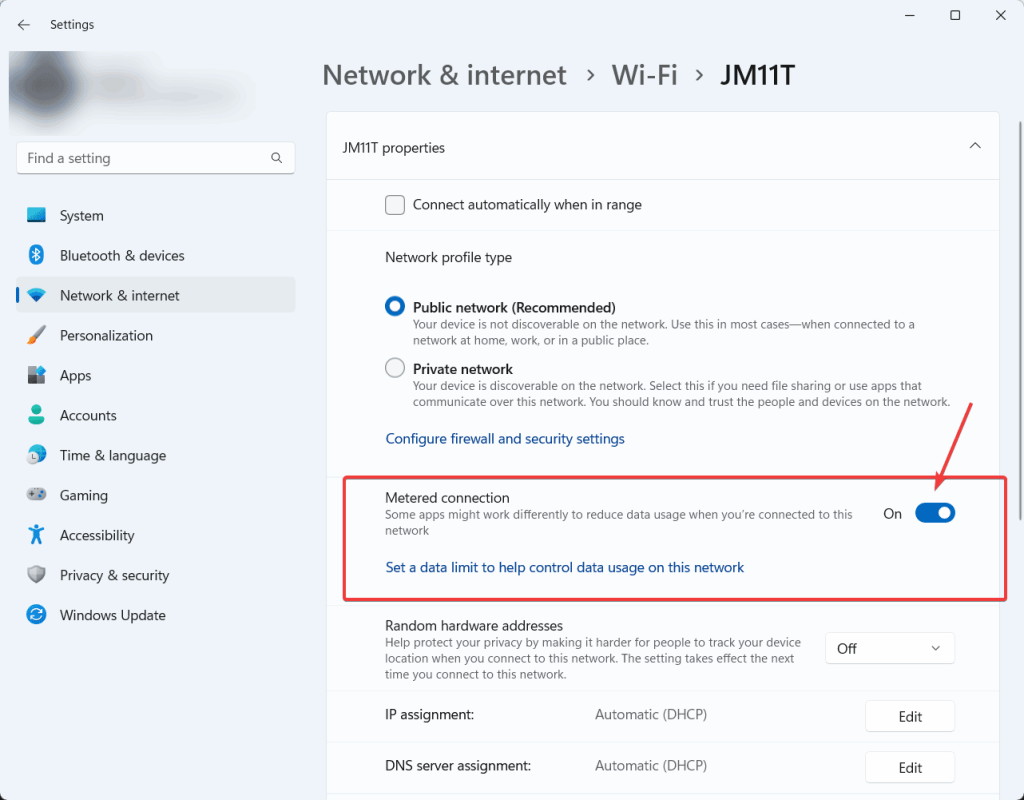This screenshot has height=800, width=1024.
Task: Click the Accessibility icon in the sidebar
Action: (36, 535)
